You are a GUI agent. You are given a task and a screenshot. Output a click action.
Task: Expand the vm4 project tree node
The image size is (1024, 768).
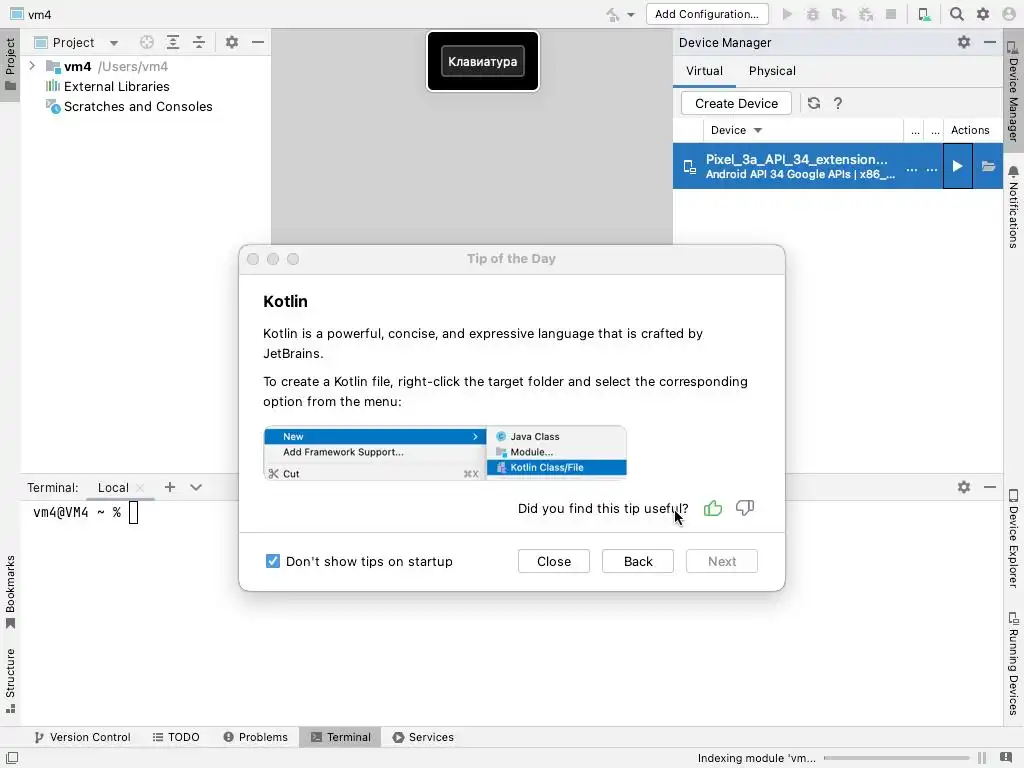pyautogui.click(x=32, y=66)
